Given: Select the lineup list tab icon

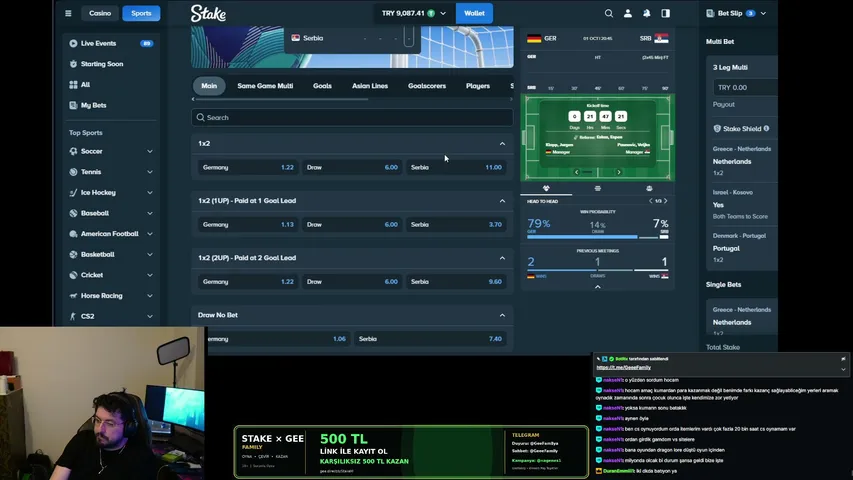Looking at the screenshot, I should click(597, 188).
